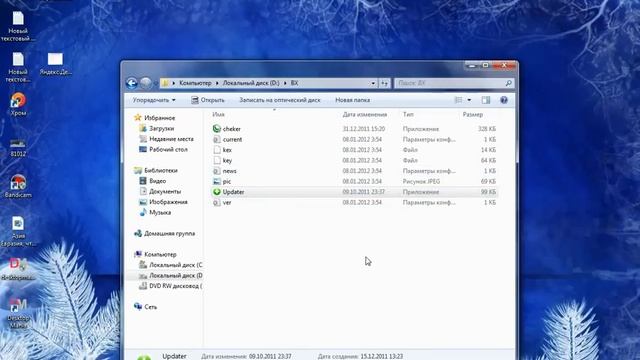Image resolution: width=640 pixels, height=360 pixels.
Task: Open the address bar history dropdown
Action: click(x=373, y=83)
